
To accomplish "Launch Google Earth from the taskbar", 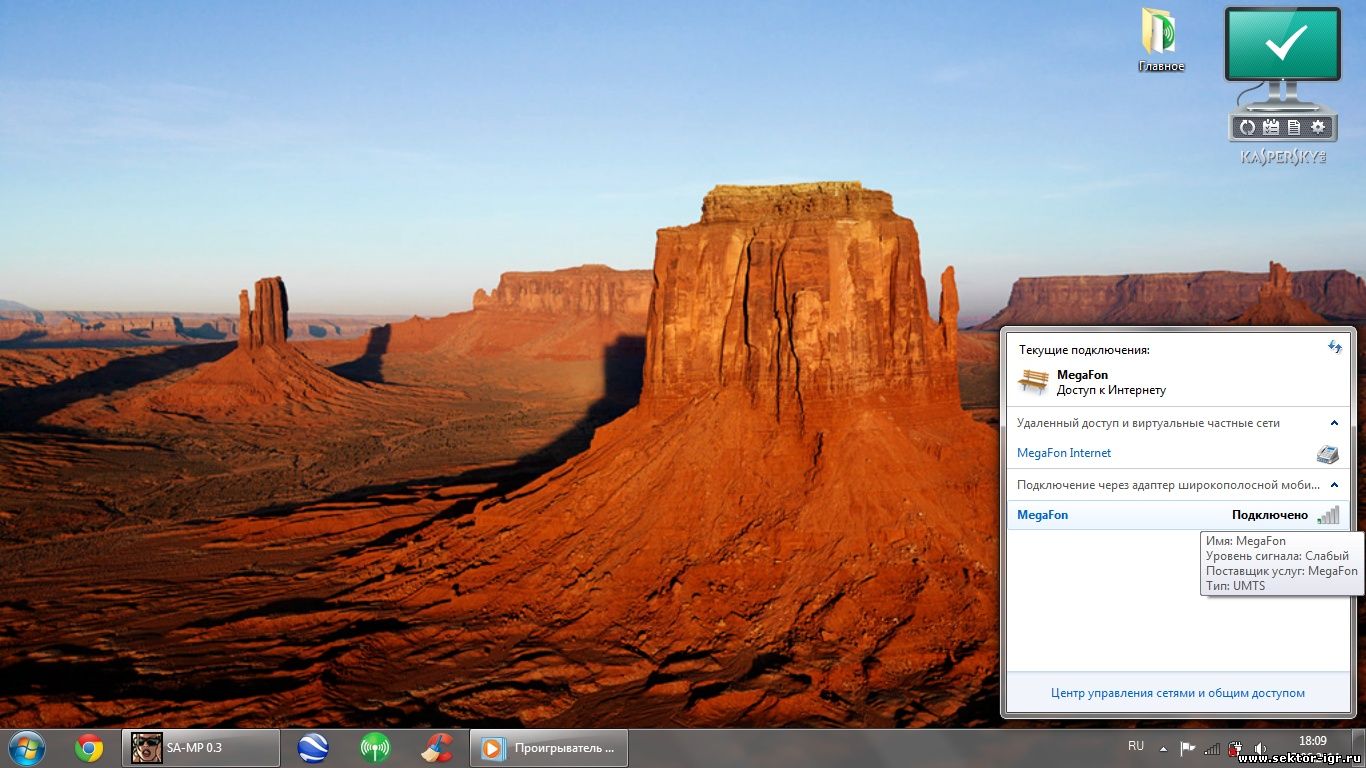I will (x=313, y=748).
